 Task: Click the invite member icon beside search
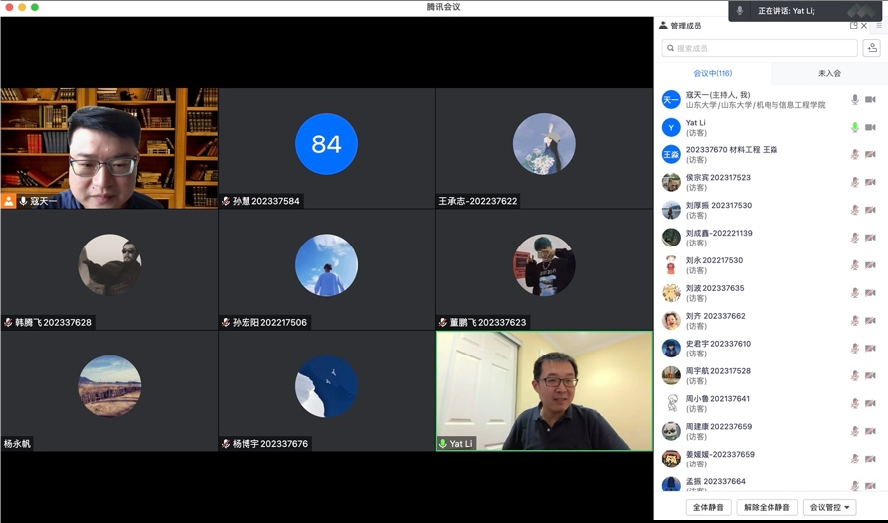coord(872,48)
